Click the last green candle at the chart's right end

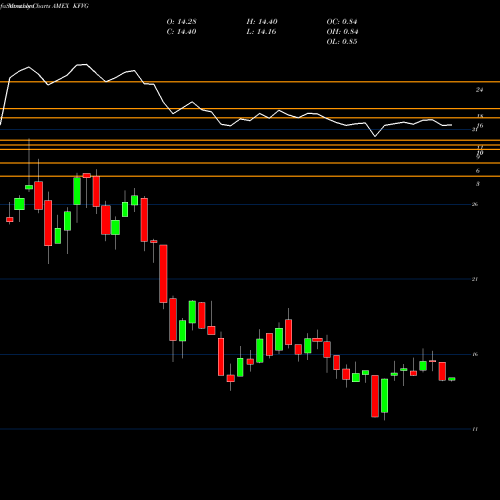[x=452, y=379]
